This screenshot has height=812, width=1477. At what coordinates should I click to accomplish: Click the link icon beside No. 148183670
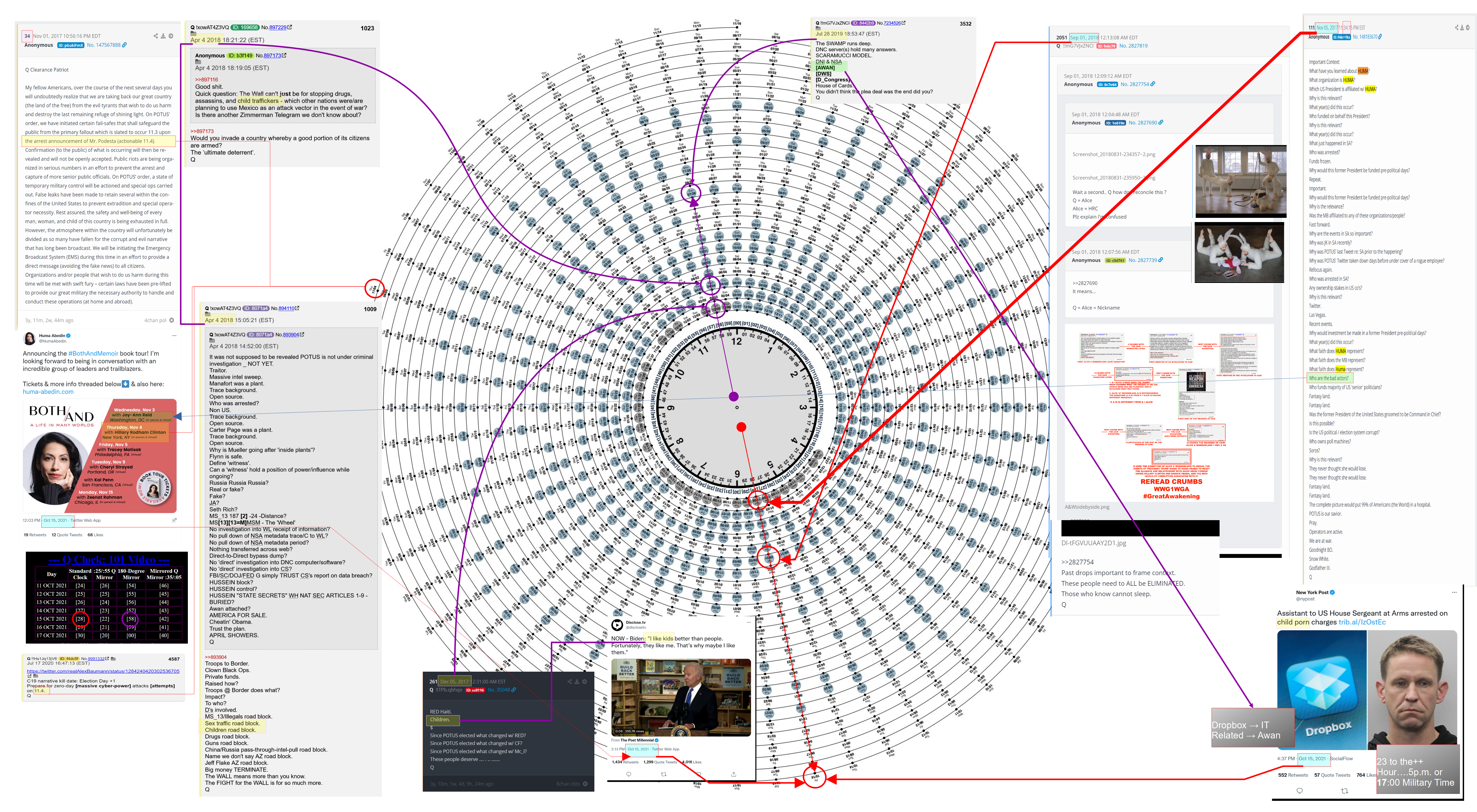tap(1380, 37)
